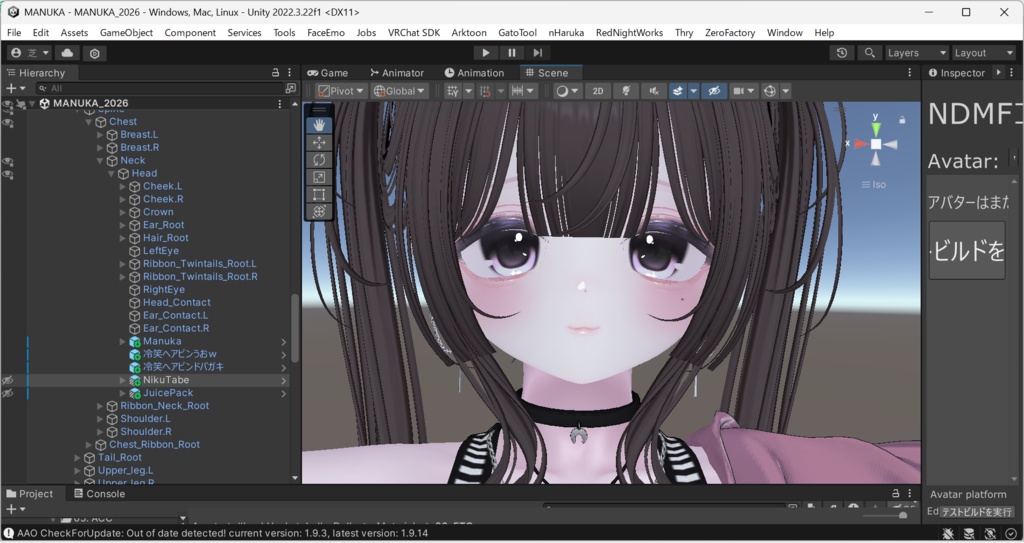
Task: Select the Scale tool in Scene overlay
Action: tap(319, 177)
